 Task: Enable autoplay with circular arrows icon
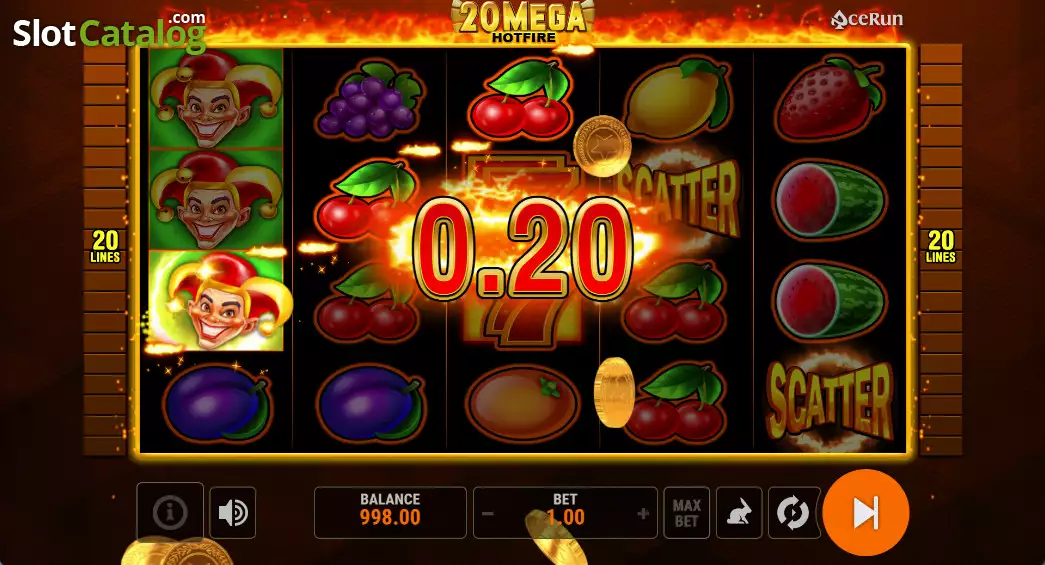point(792,513)
